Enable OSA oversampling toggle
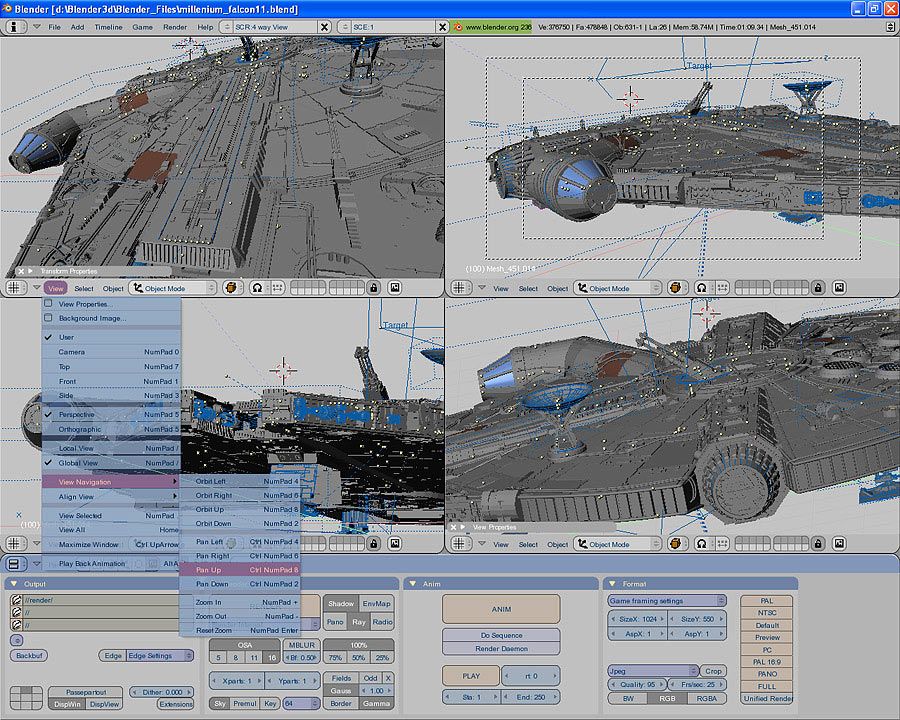Viewport: 900px width, 720px height. (x=245, y=645)
